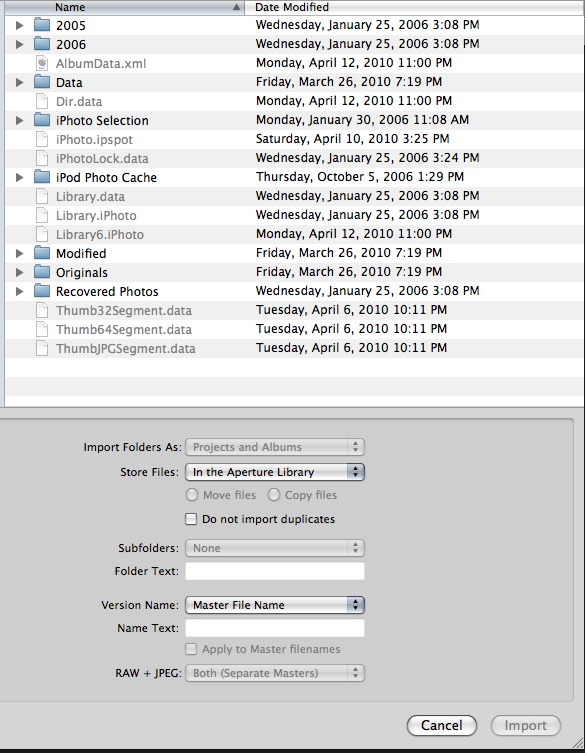Click the Library.data file icon

[x=42, y=196]
